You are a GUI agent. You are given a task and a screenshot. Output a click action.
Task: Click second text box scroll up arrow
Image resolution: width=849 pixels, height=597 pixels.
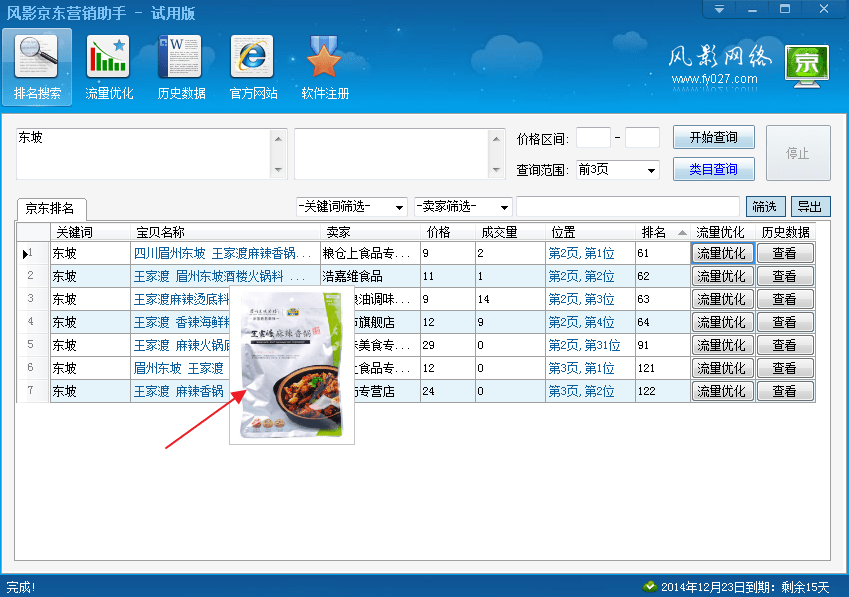(497, 139)
